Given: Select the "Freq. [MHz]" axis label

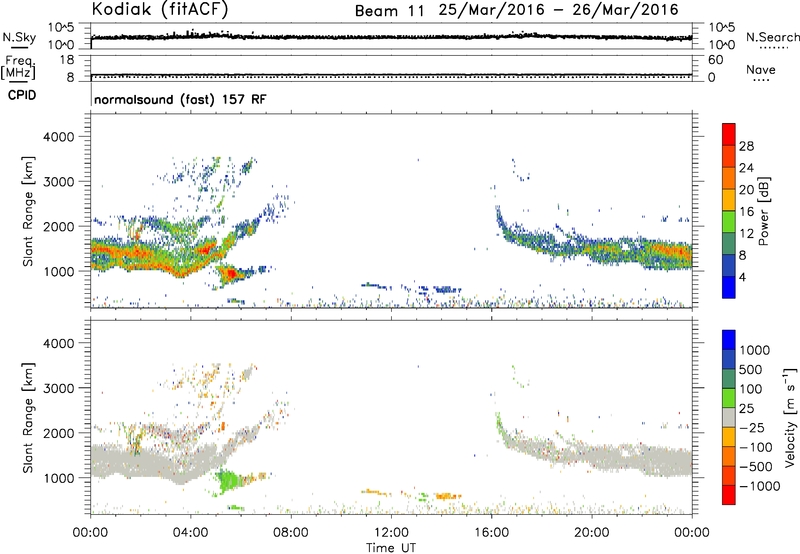Looking at the screenshot, I should (19, 67).
